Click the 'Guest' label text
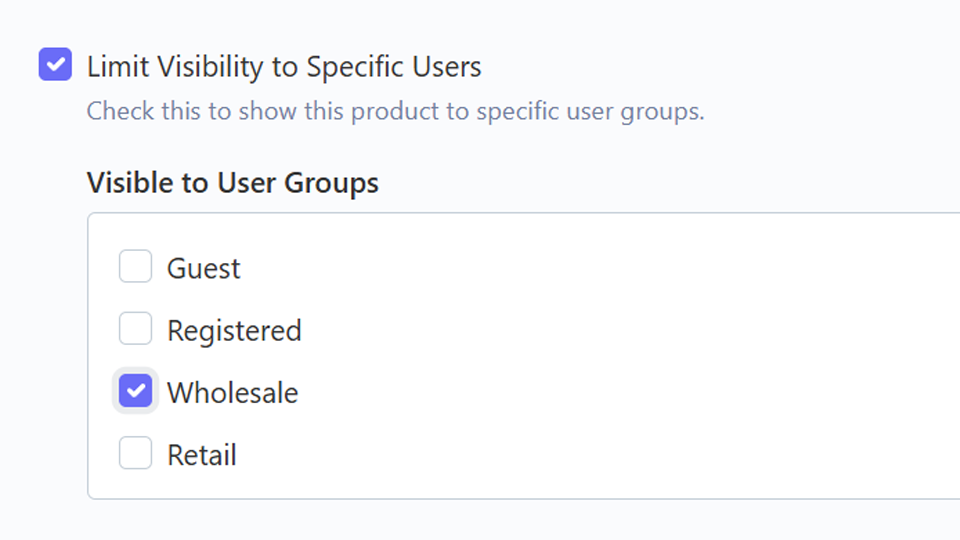 pyautogui.click(x=204, y=269)
